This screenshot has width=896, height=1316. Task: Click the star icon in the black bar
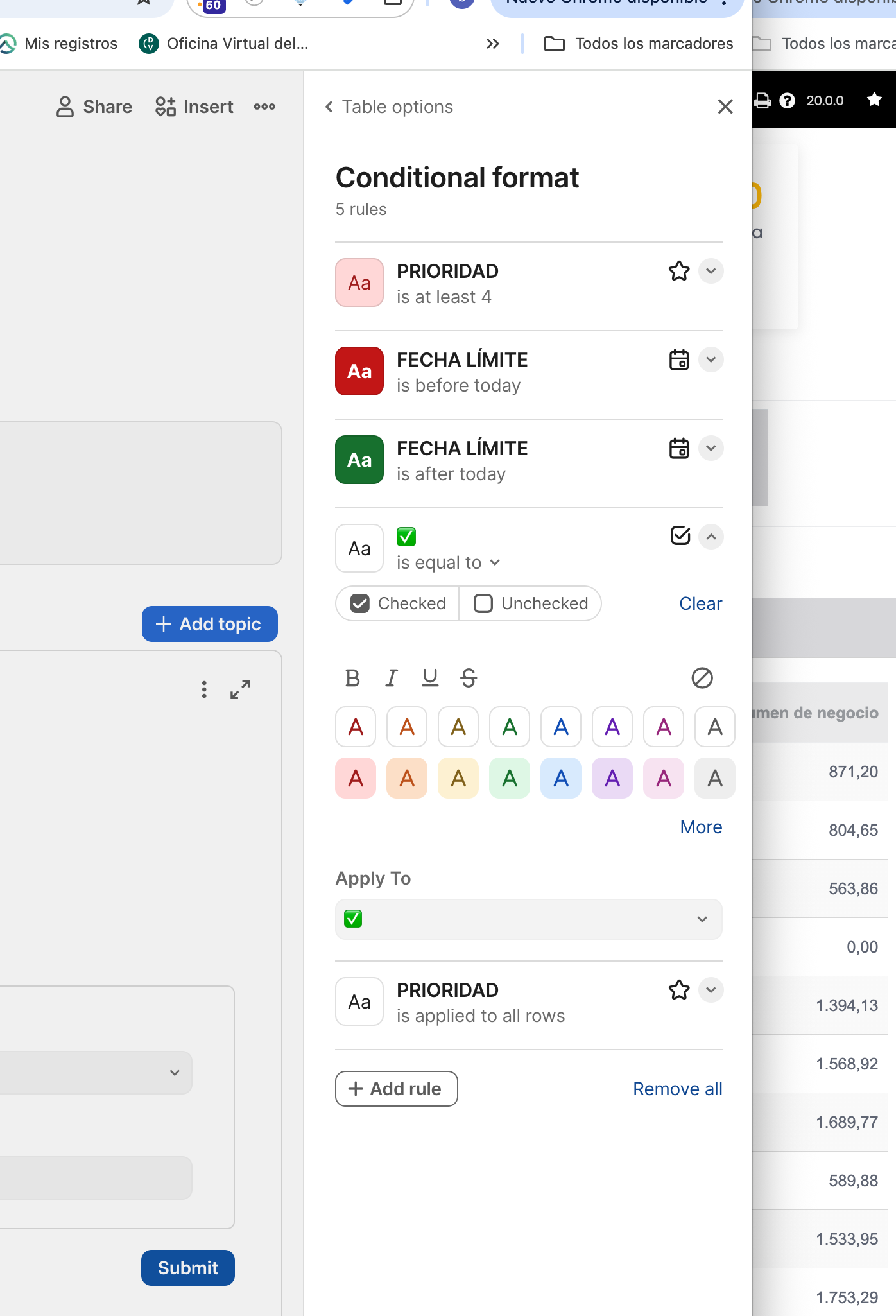(874, 100)
